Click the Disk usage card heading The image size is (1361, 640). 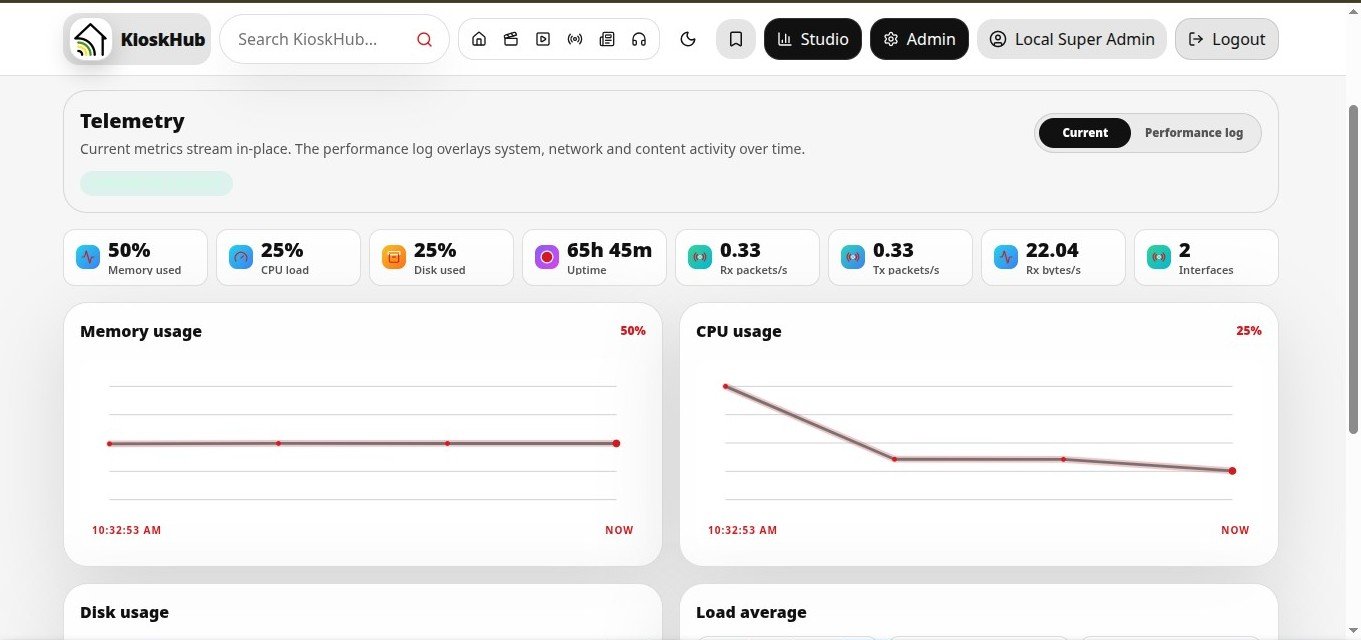pyautogui.click(x=124, y=612)
